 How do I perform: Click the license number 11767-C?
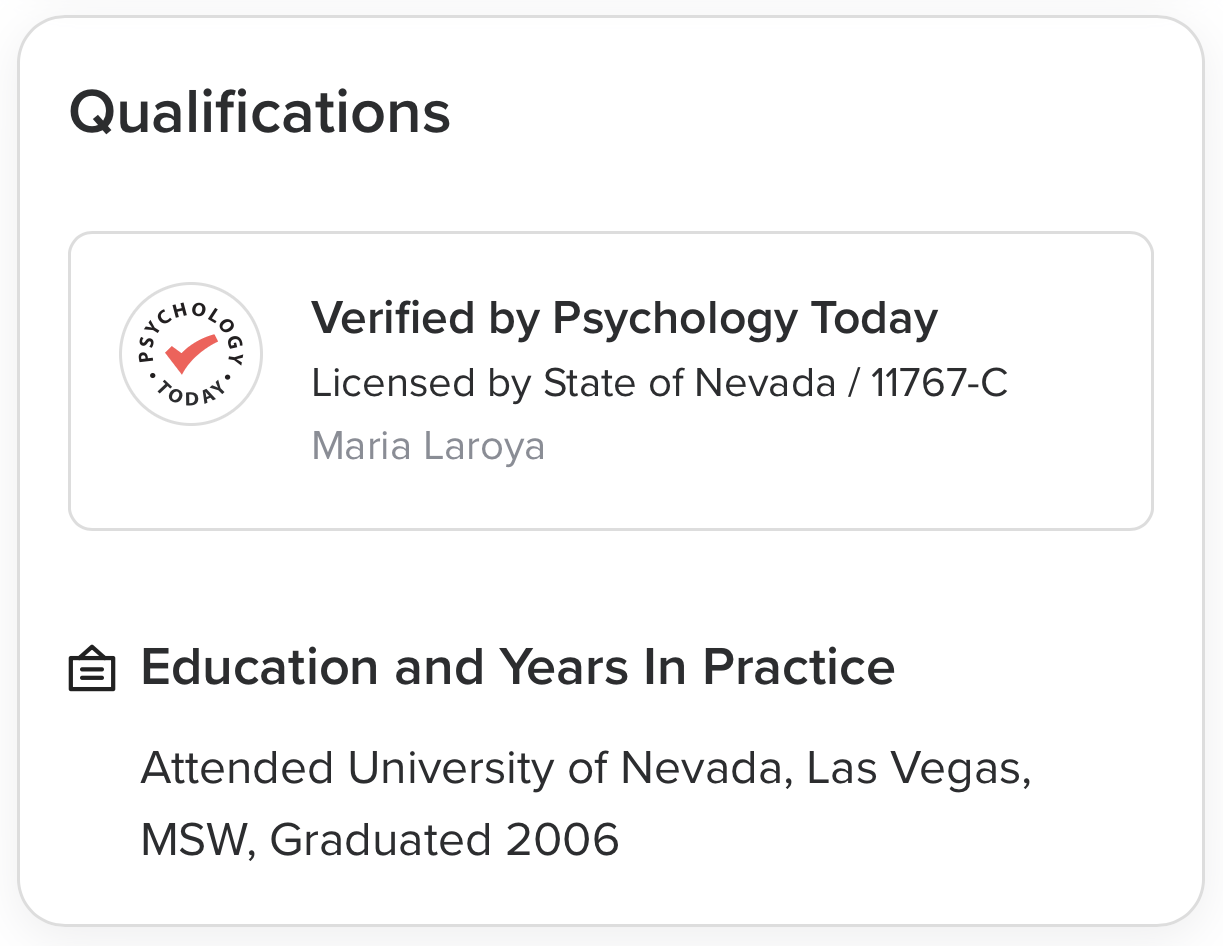tap(938, 383)
